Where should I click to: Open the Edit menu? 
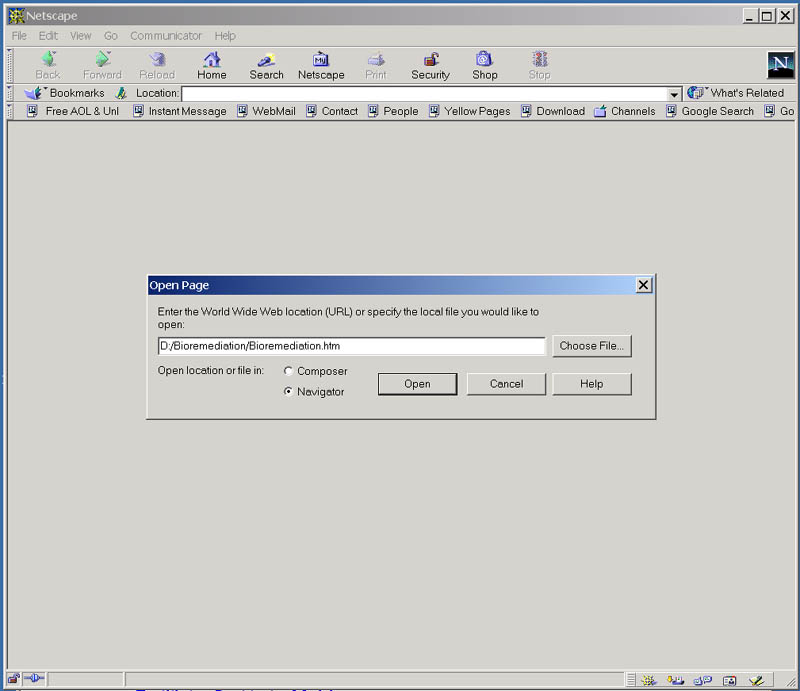point(48,36)
